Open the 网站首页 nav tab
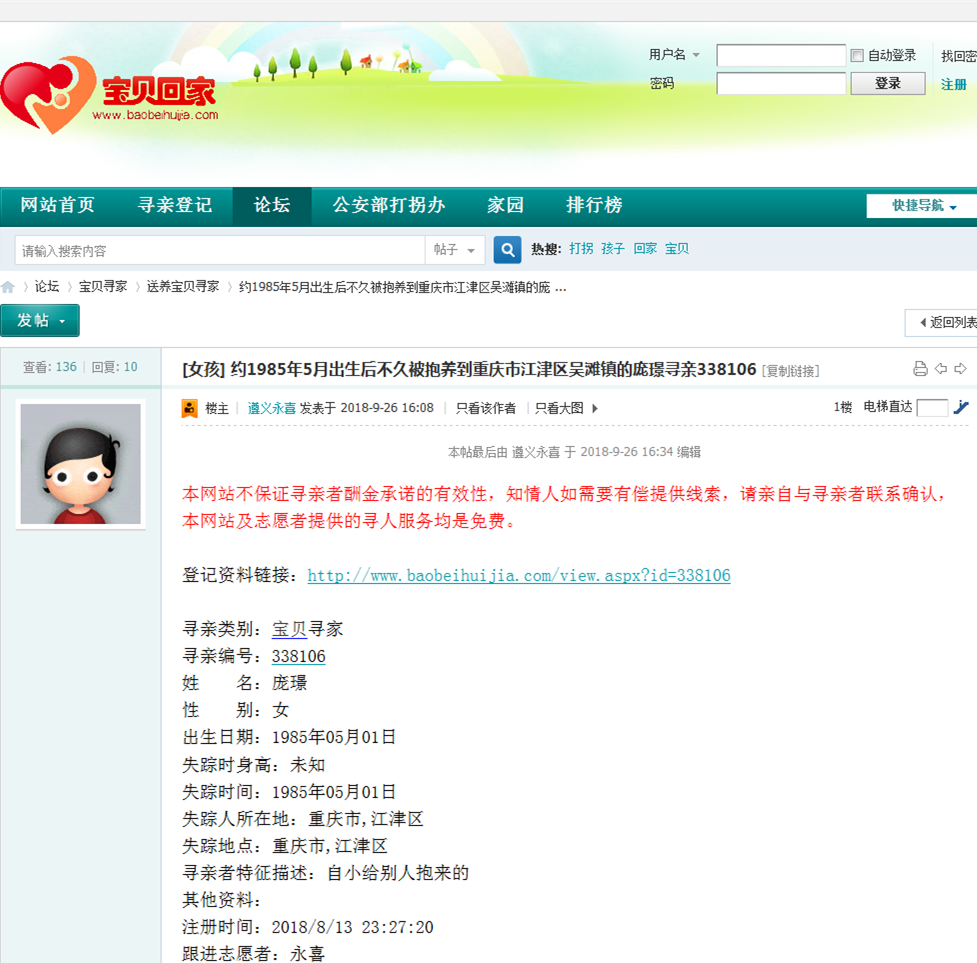This screenshot has height=963, width=977. 57,205
